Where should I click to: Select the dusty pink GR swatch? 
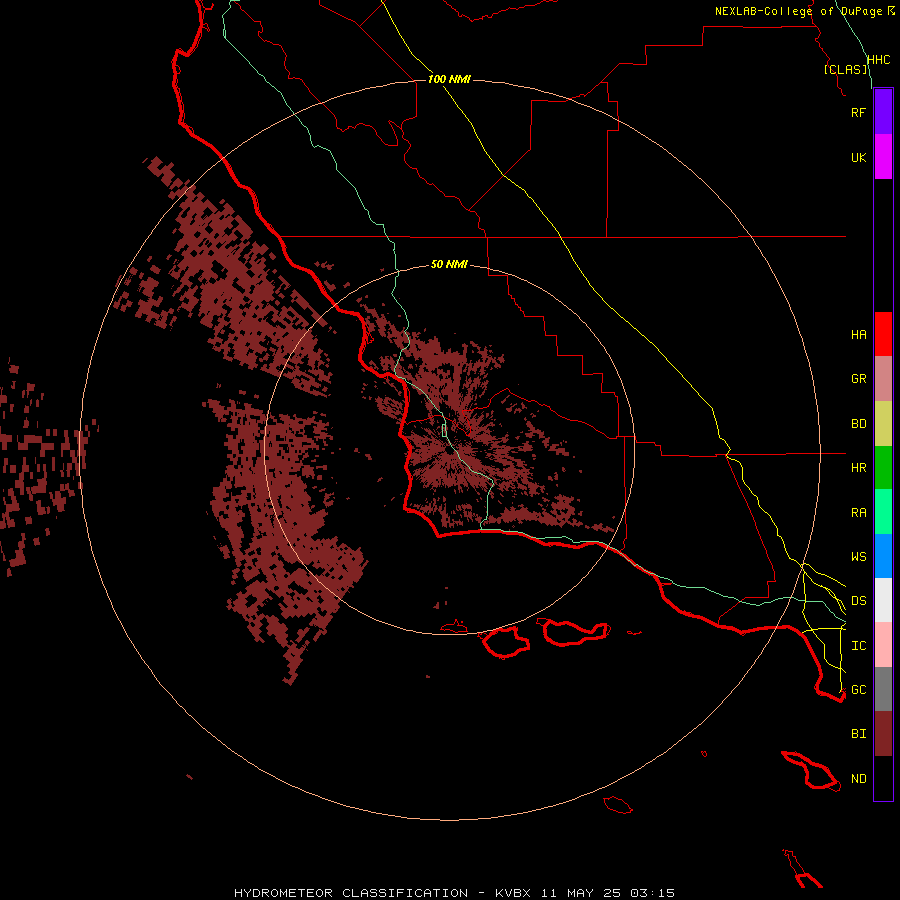[883, 378]
